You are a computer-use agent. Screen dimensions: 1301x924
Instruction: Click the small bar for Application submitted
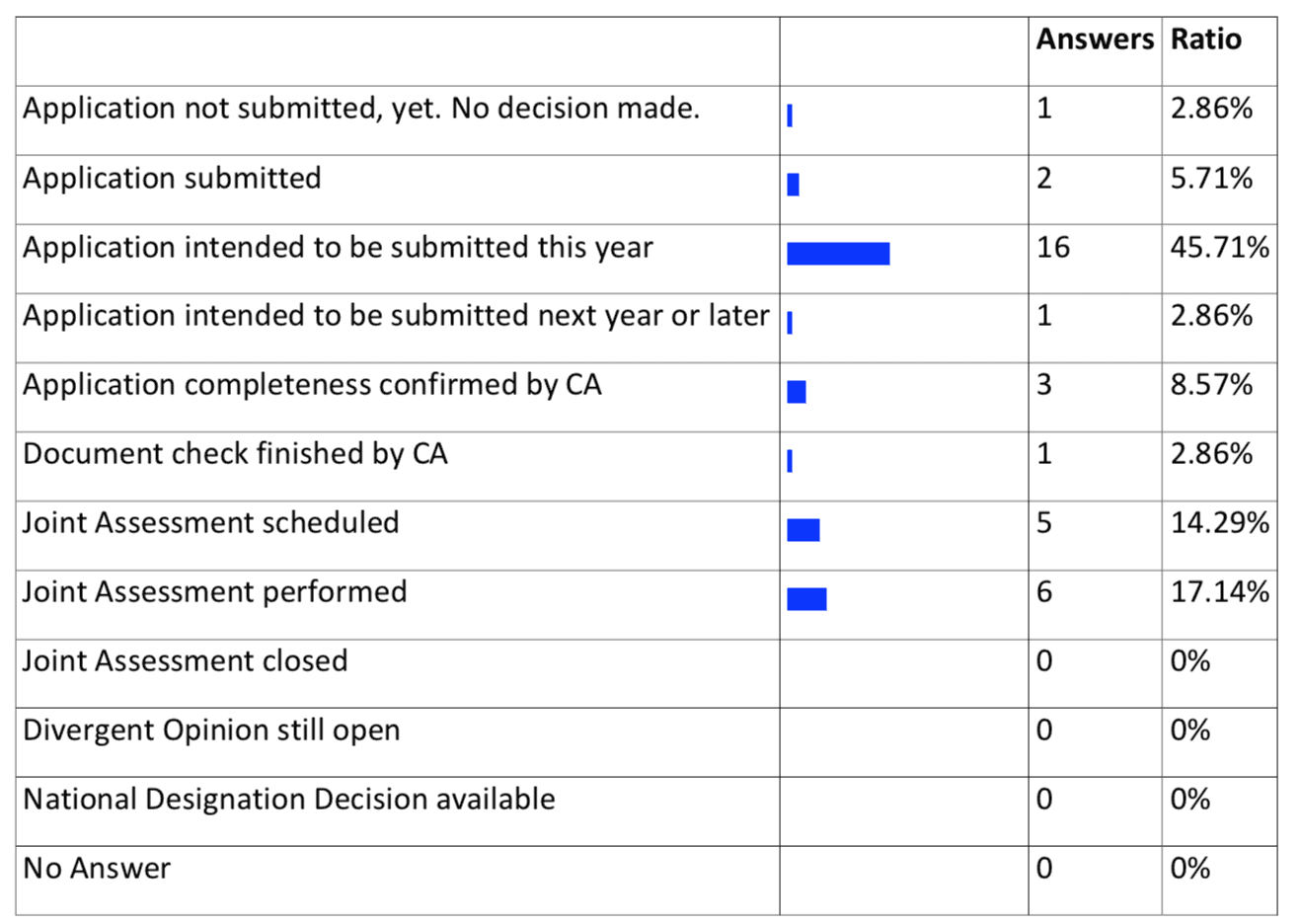[x=793, y=185]
